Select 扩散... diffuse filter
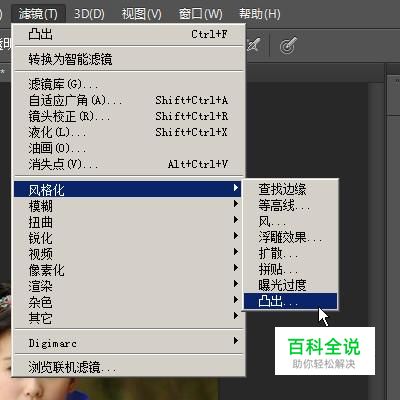The height and width of the screenshot is (400, 400). point(291,253)
